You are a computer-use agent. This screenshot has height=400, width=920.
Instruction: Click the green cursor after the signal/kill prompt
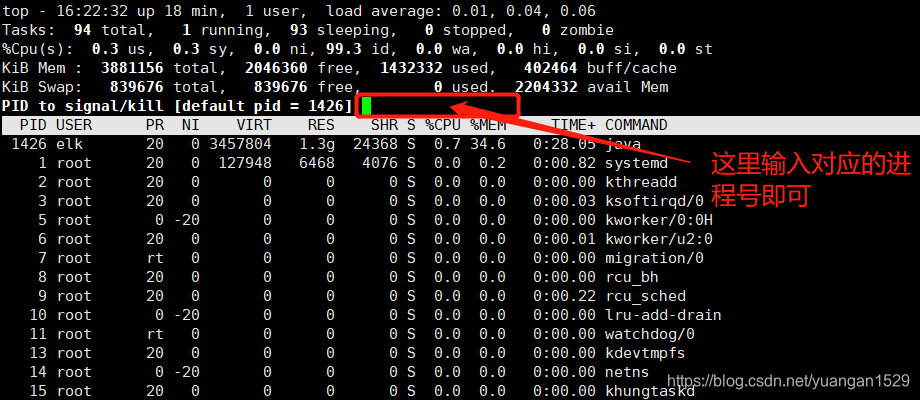pos(366,106)
